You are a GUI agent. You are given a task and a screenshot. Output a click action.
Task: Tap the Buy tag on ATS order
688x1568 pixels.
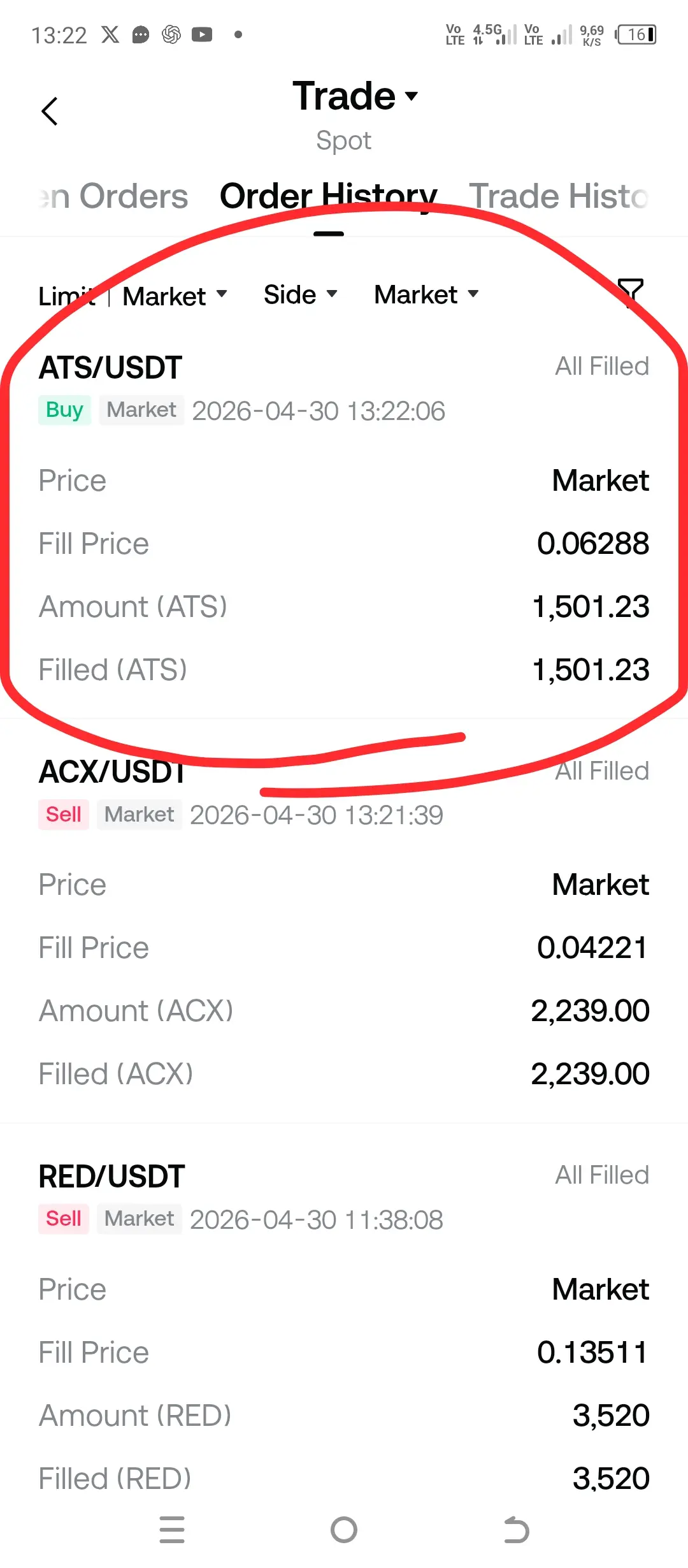pos(64,410)
